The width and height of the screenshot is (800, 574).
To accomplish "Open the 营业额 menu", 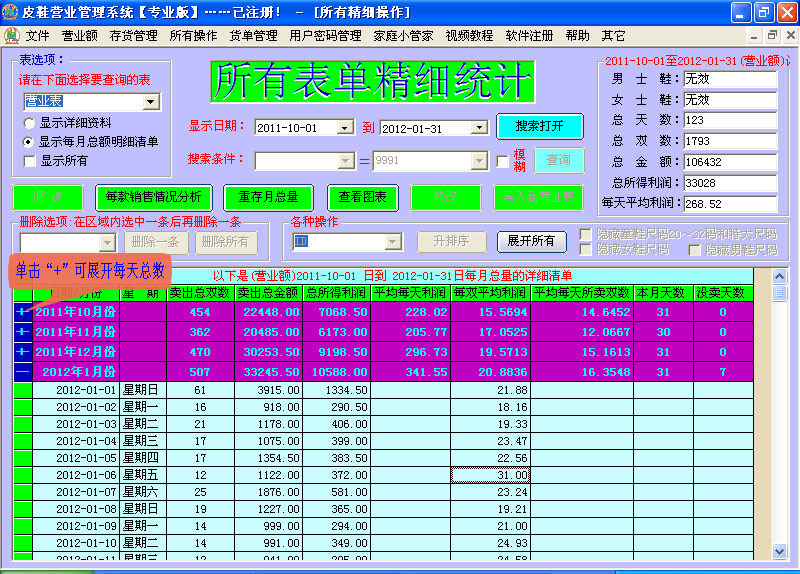I will click(80, 36).
